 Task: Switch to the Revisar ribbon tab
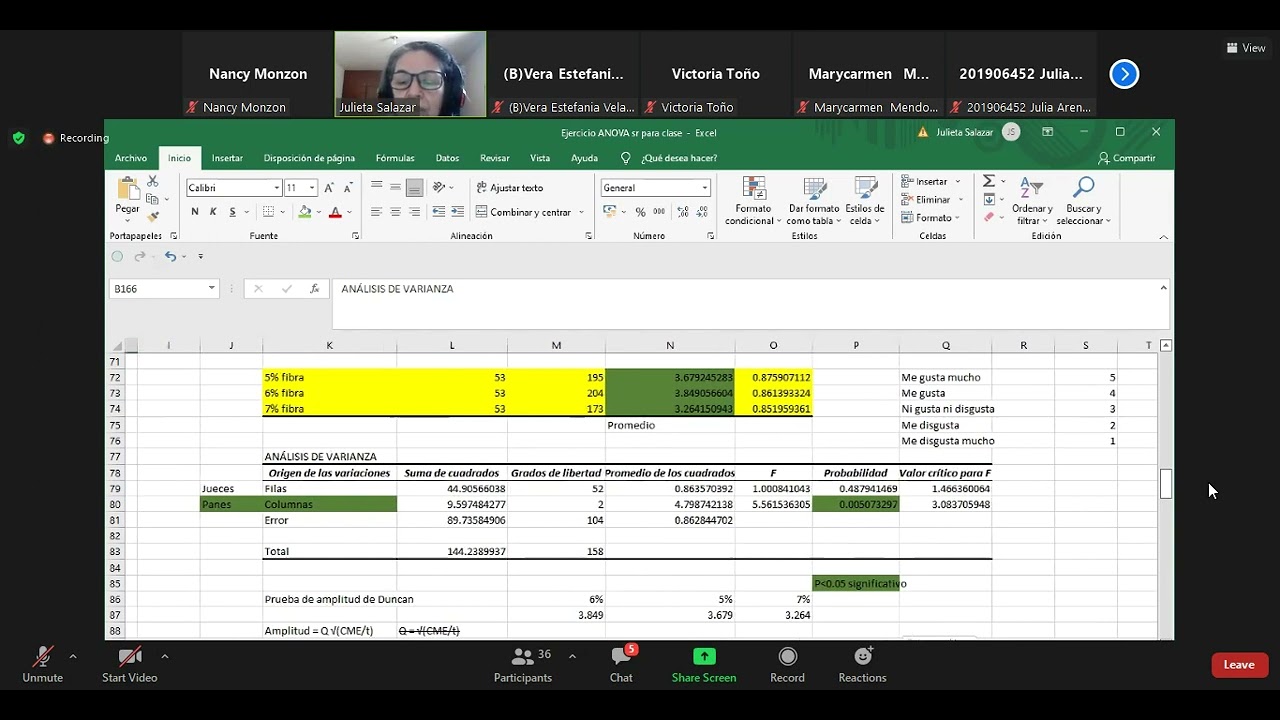click(495, 158)
